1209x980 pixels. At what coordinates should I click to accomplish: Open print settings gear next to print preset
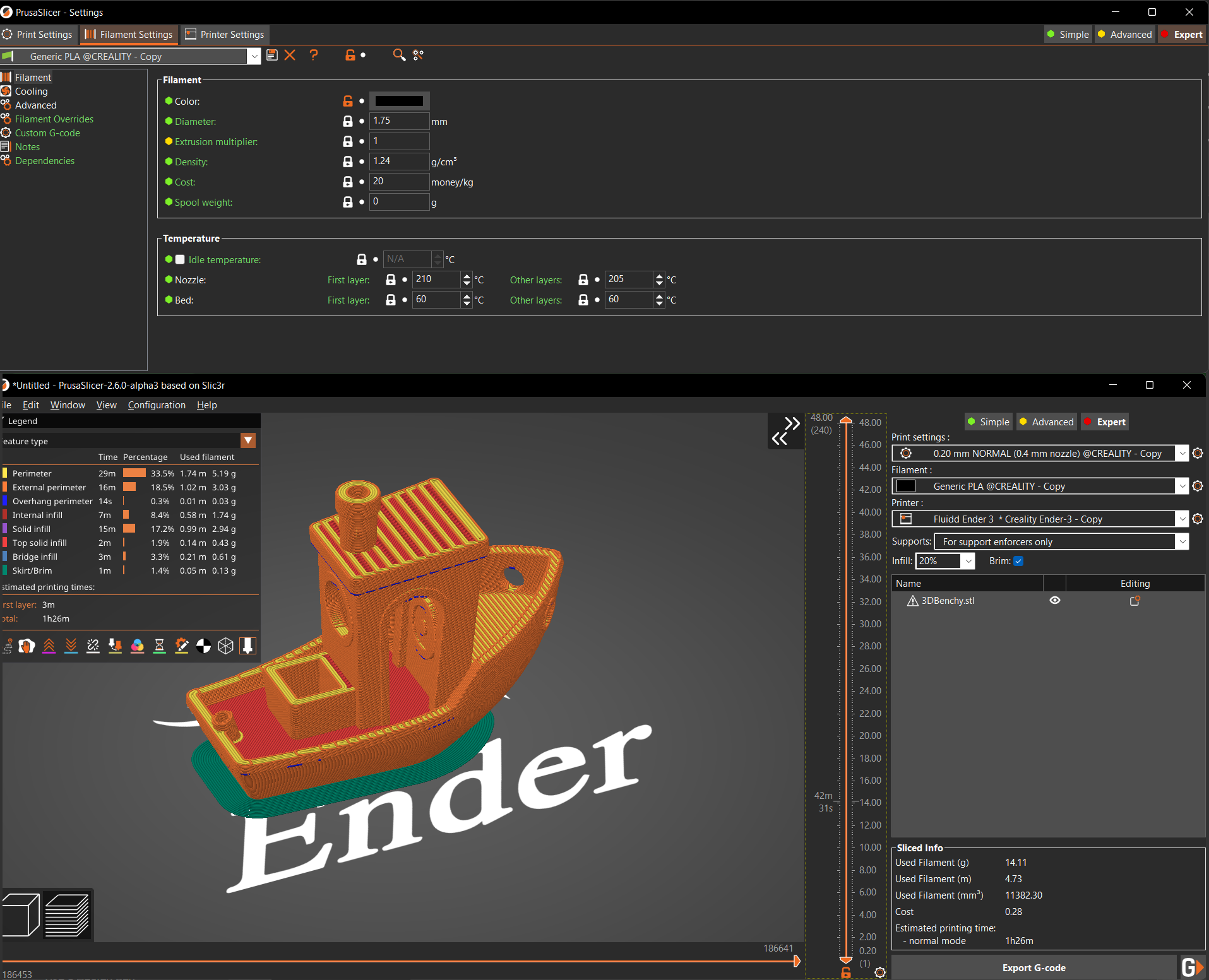1198,453
